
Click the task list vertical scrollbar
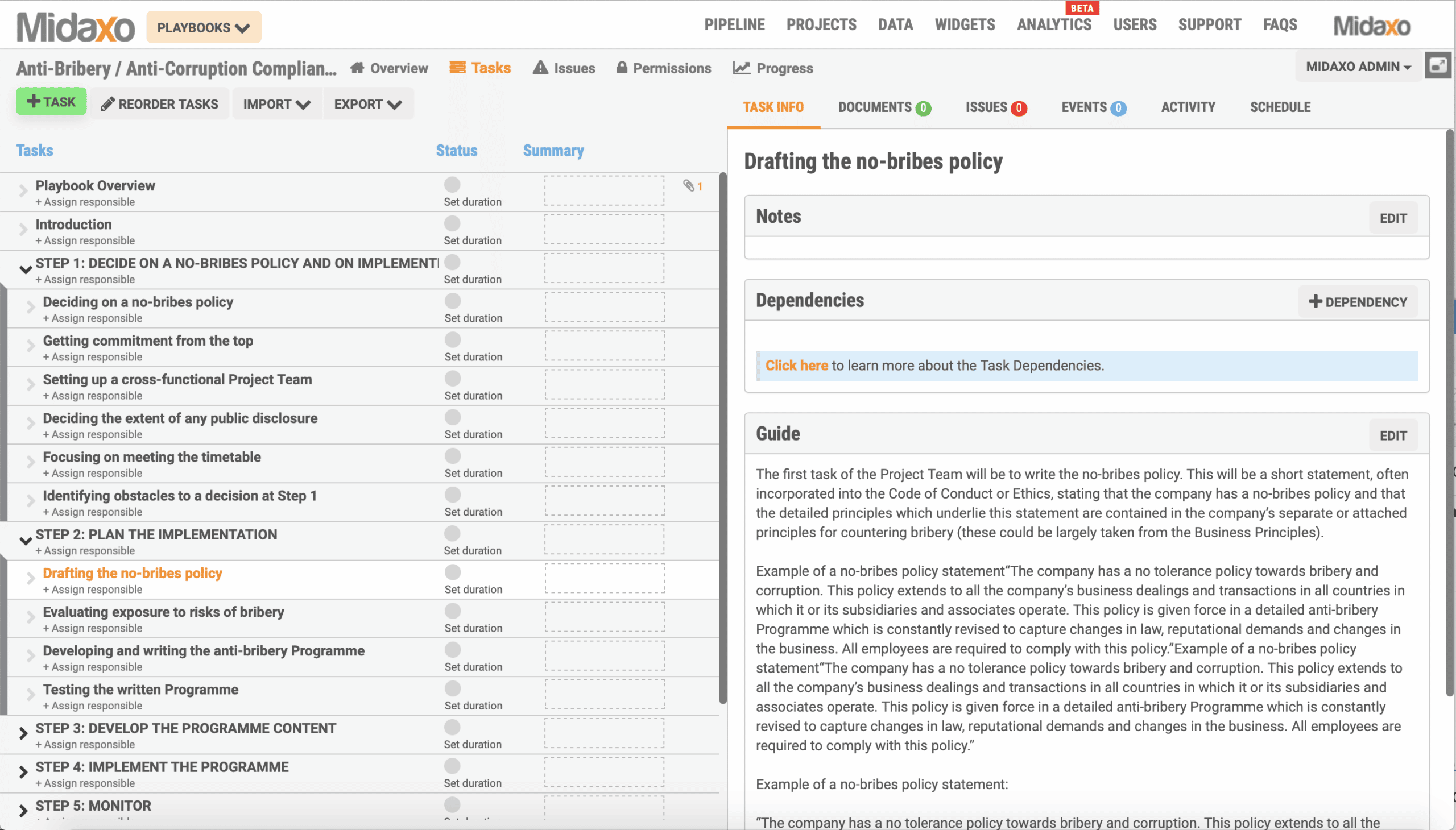click(x=722, y=438)
